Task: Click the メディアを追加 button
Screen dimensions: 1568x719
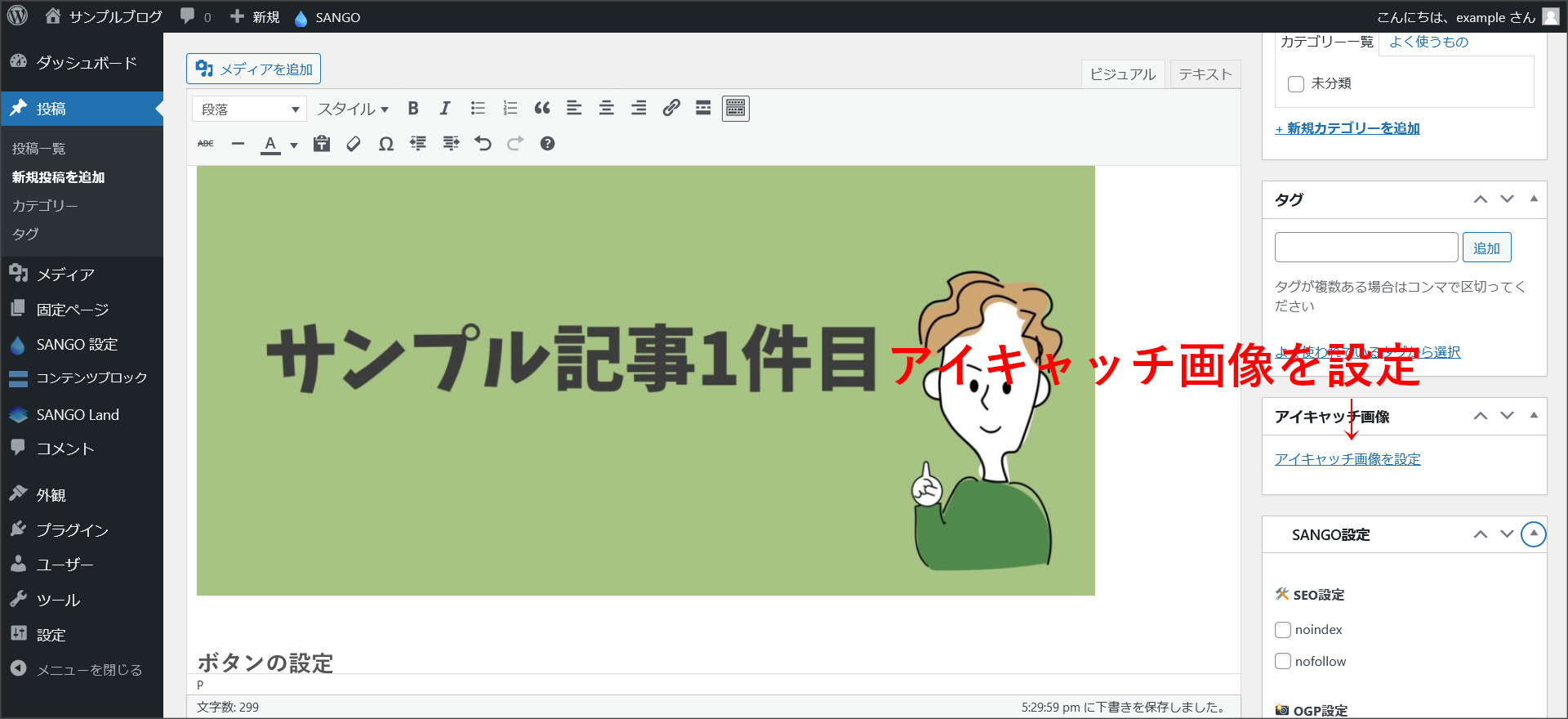Action: (x=254, y=69)
